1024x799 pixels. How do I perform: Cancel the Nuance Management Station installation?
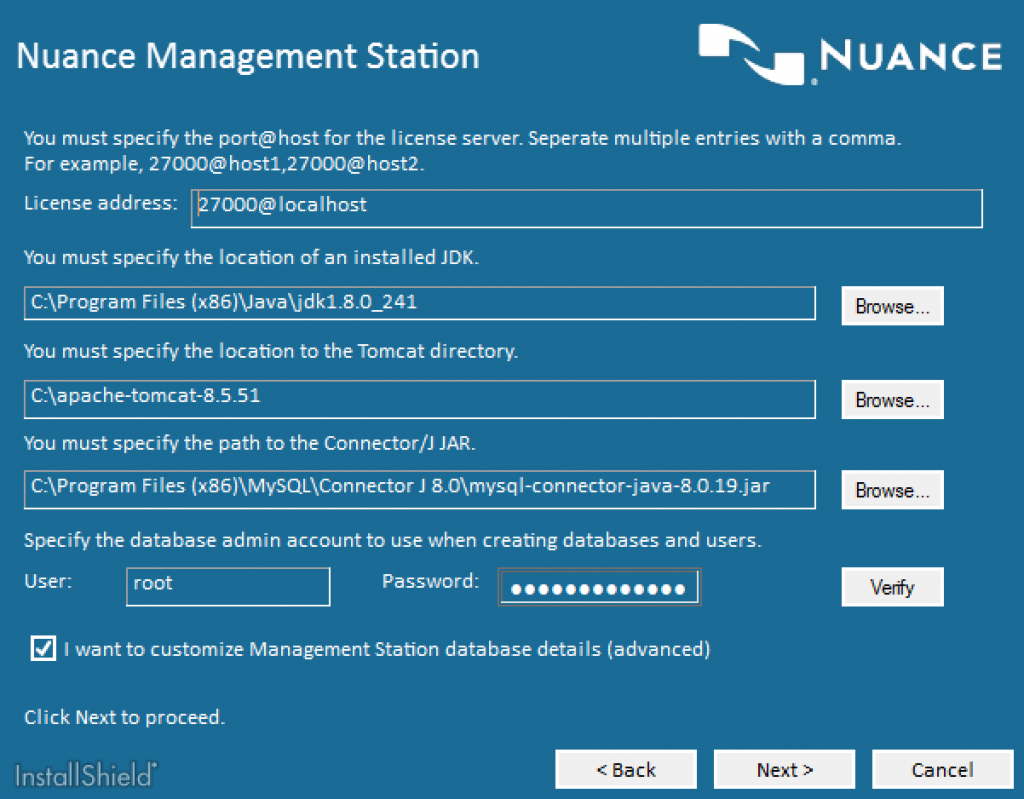click(941, 769)
